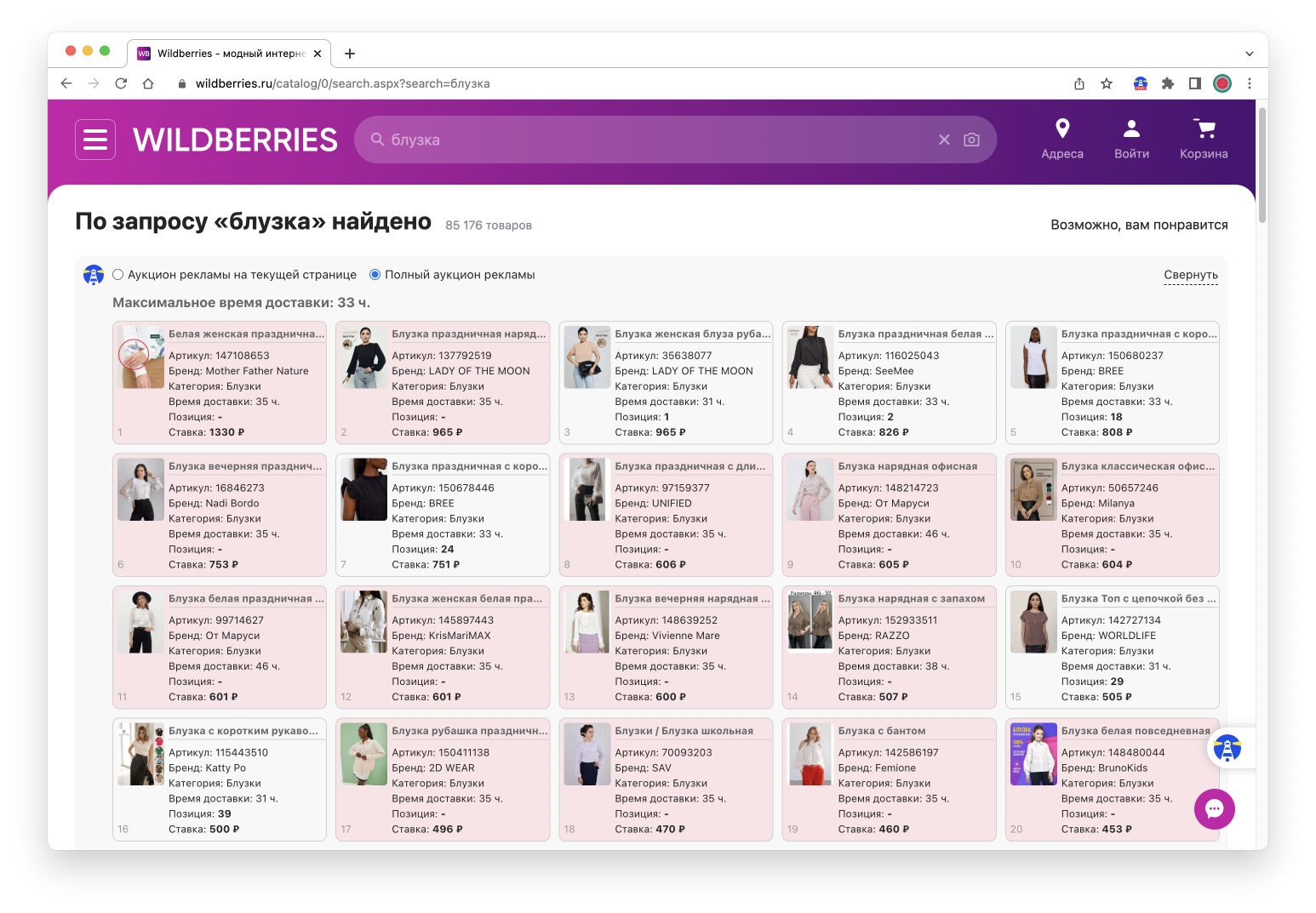This screenshot has width=1316, height=913.
Task: Open Блузка нарядная с запахом title
Action: click(912, 599)
